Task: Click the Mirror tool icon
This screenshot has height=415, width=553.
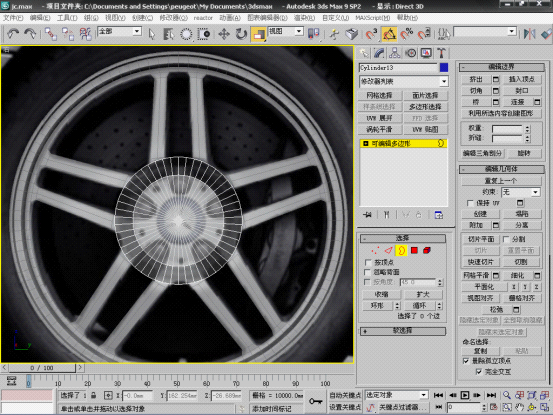Action: tap(529, 34)
